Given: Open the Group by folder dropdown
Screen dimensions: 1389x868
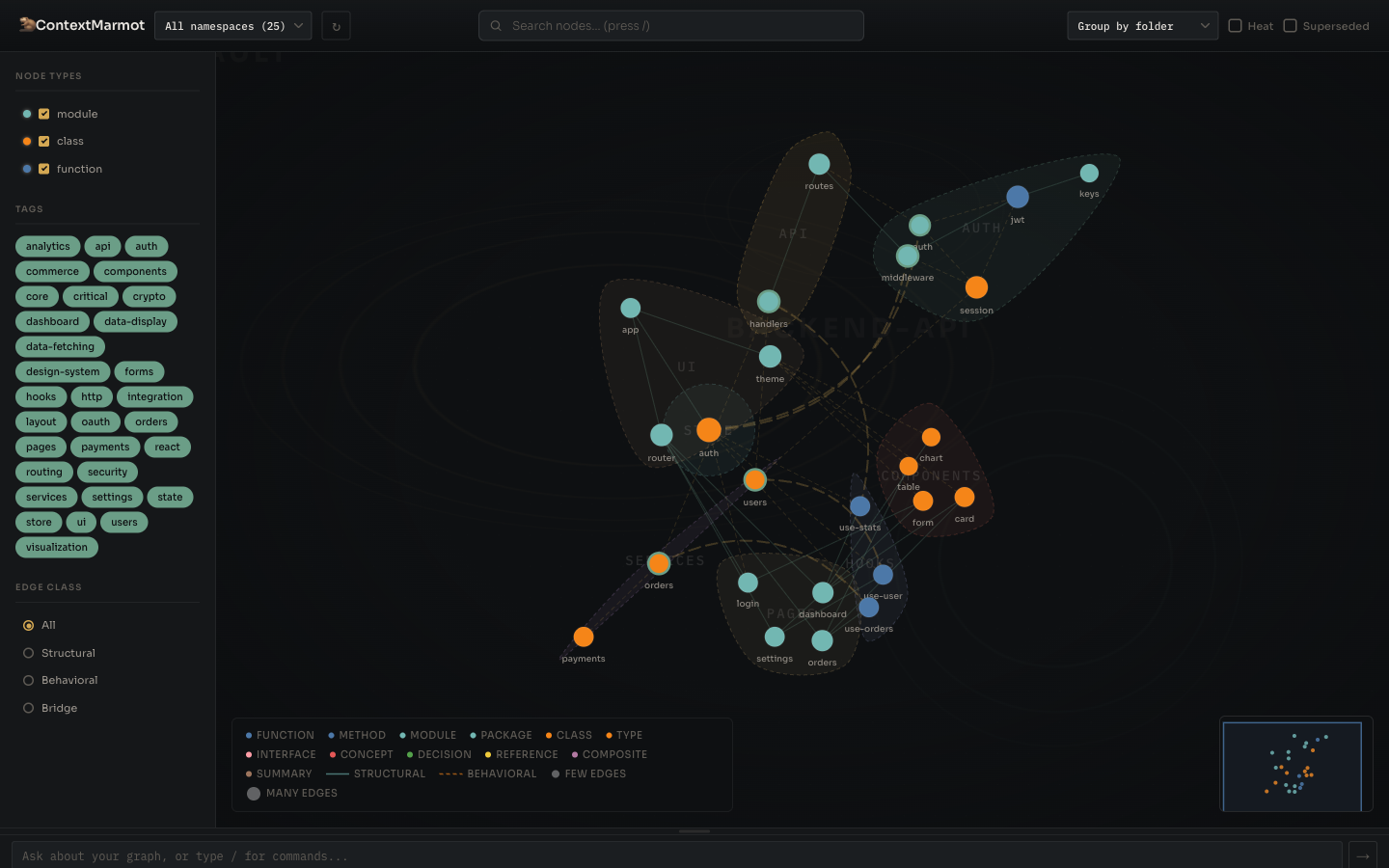Looking at the screenshot, I should coord(1142,25).
